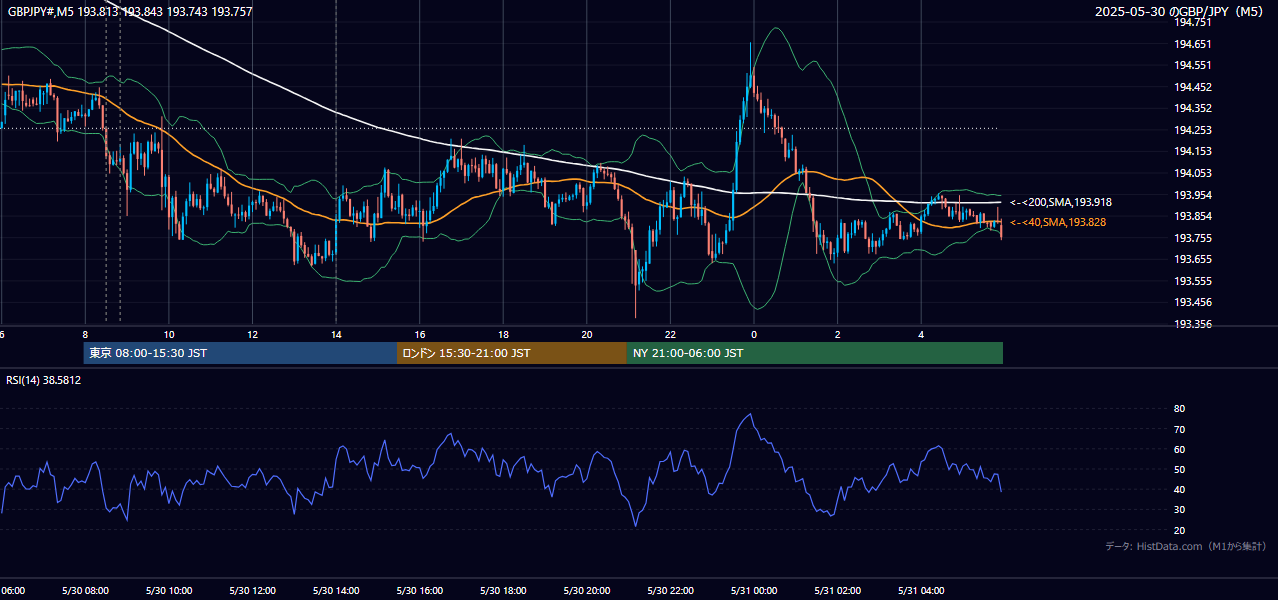Image resolution: width=1278 pixels, height=600 pixels.
Task: Click price axis value 194.551
Action: coord(1193,65)
